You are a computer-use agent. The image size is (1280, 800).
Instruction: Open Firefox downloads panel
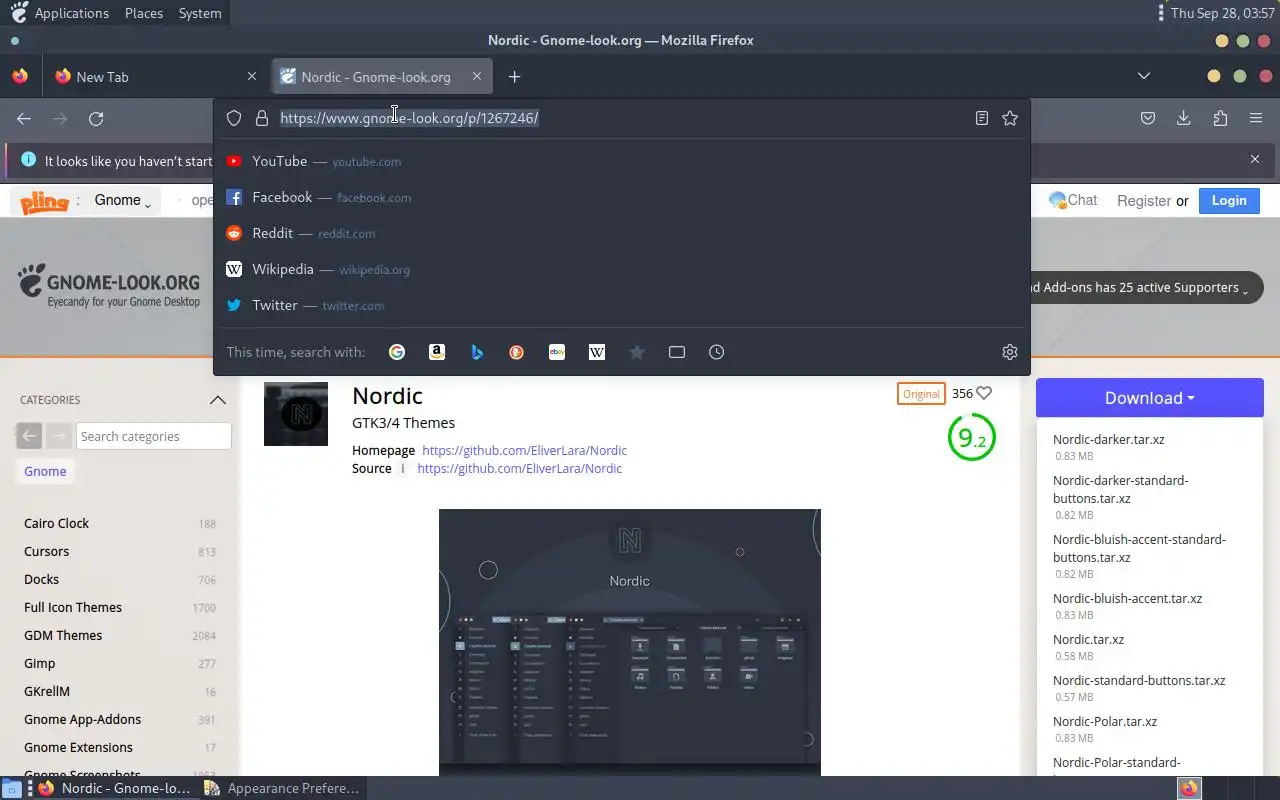click(x=1184, y=118)
